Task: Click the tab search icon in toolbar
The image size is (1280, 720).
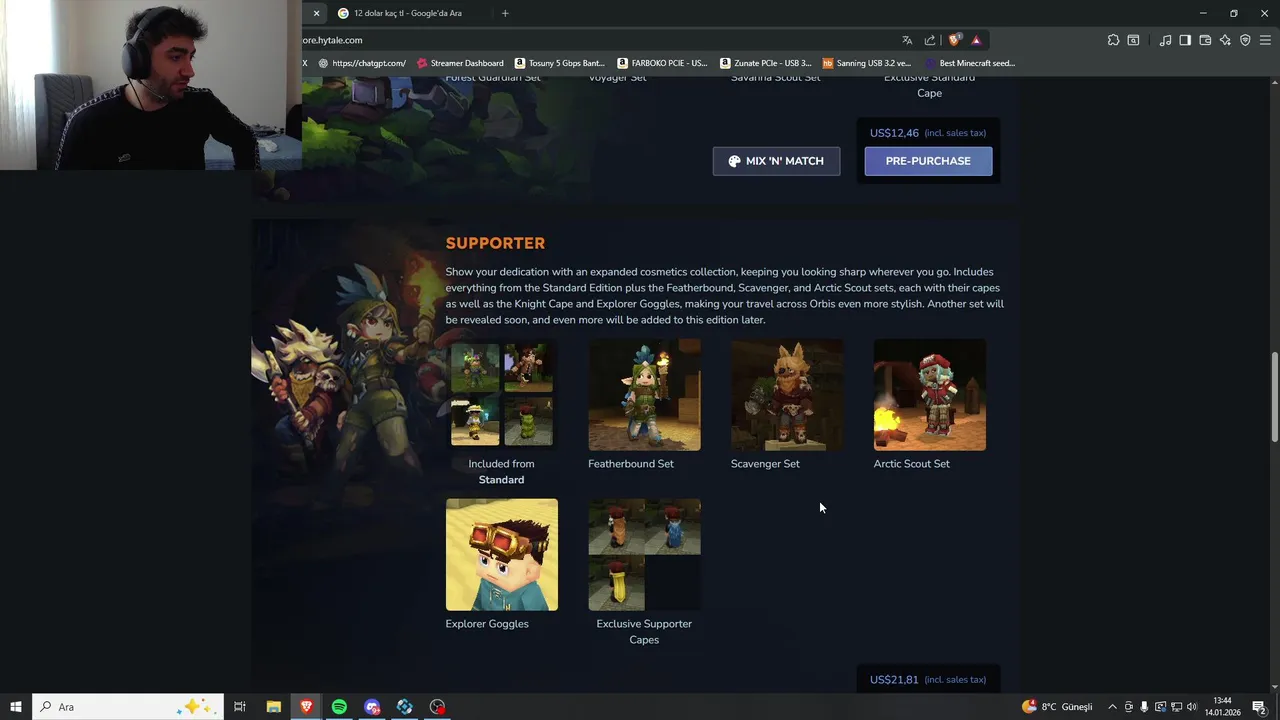Action: click(x=1133, y=40)
